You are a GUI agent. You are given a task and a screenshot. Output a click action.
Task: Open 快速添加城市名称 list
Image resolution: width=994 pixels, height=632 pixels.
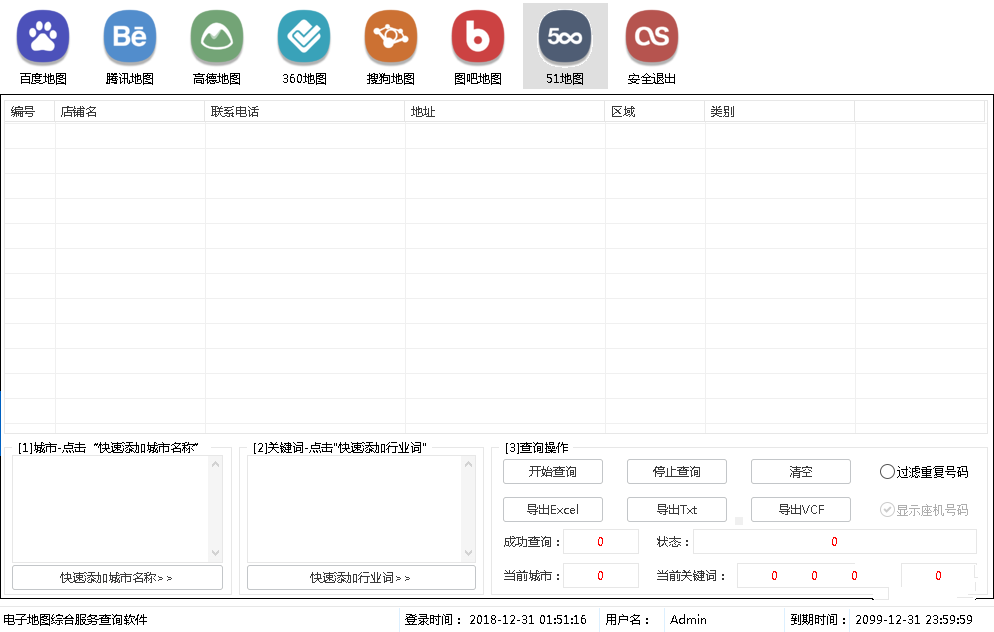[x=117, y=577]
